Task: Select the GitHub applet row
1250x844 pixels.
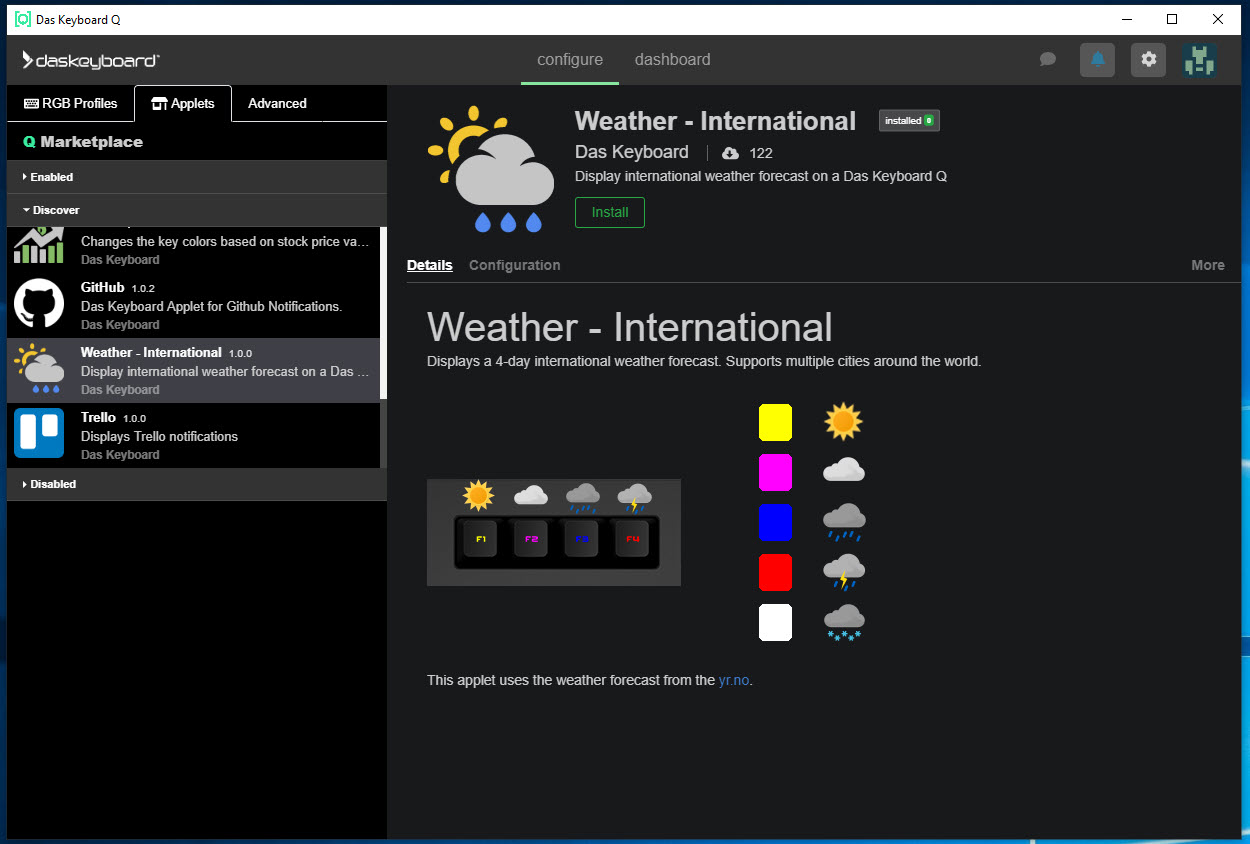Action: point(193,305)
